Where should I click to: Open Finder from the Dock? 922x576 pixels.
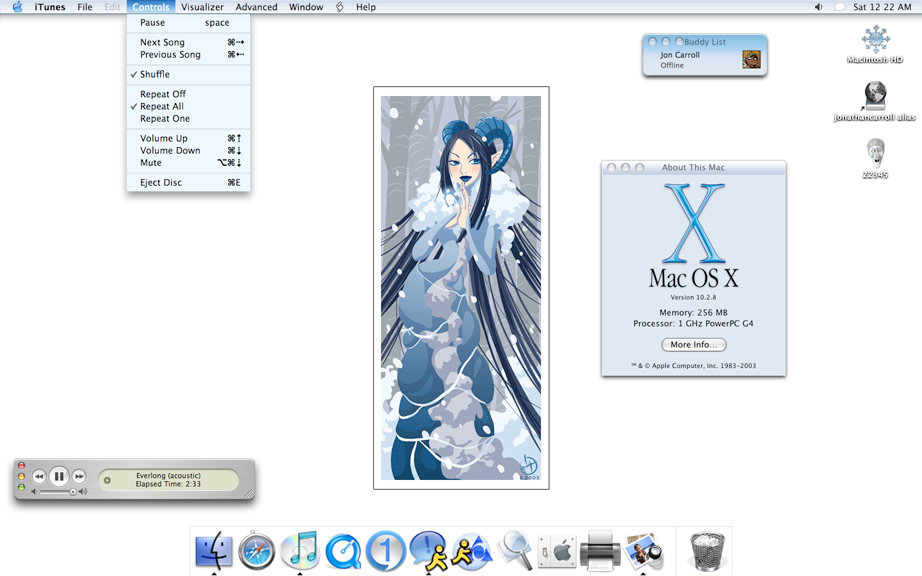coord(214,551)
